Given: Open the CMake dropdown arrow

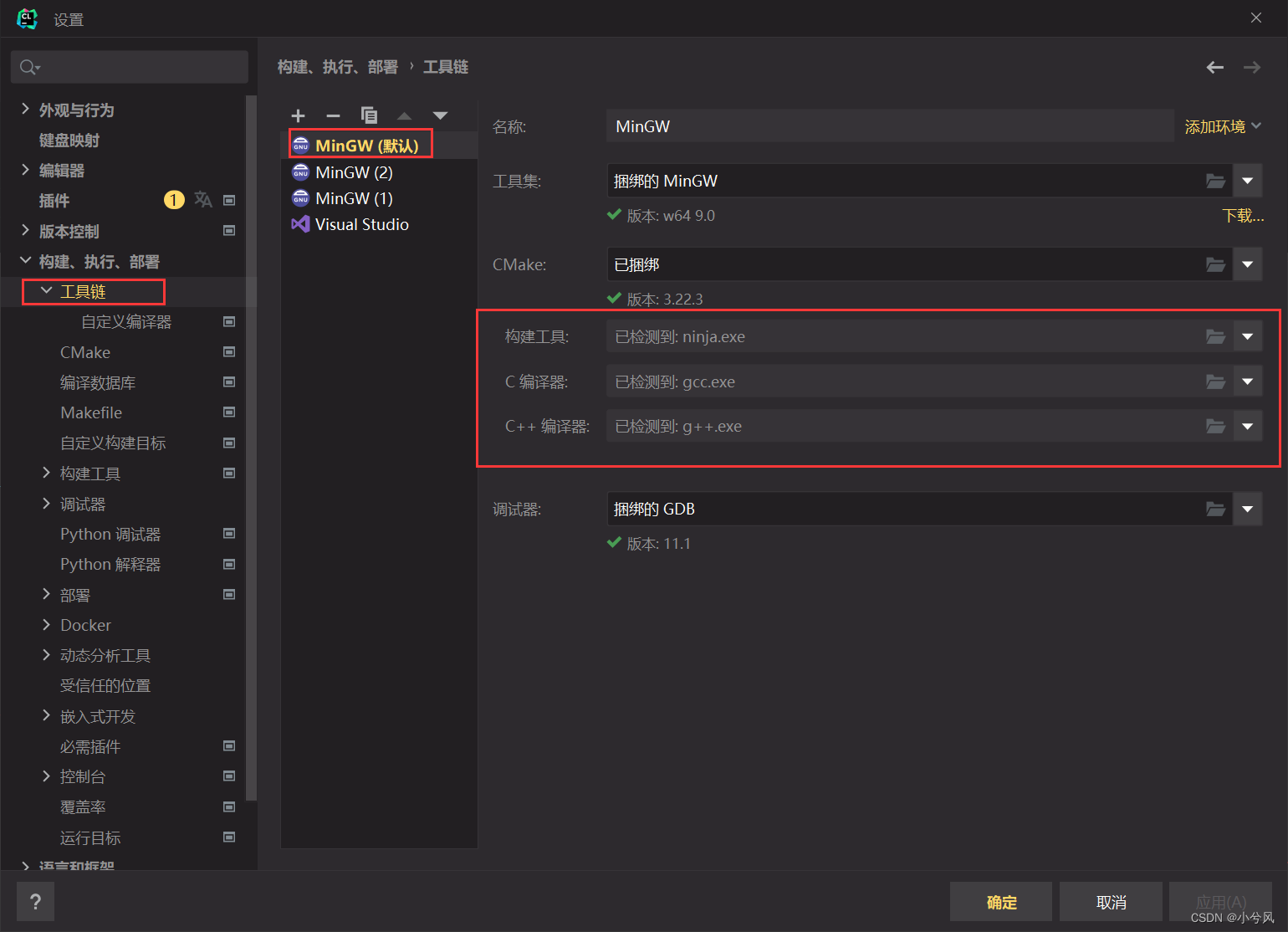Looking at the screenshot, I should point(1248,264).
